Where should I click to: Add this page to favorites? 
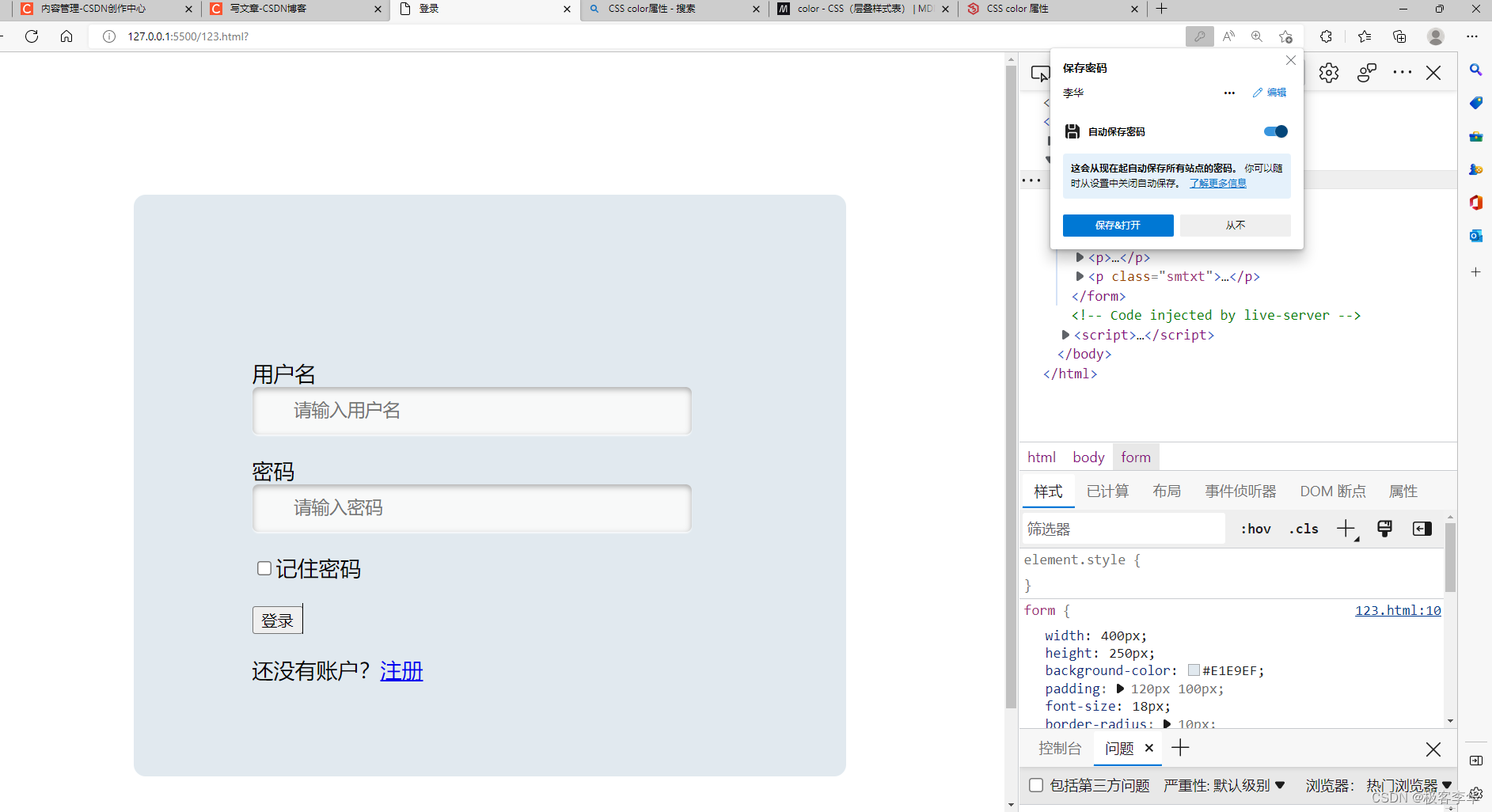(1285, 36)
